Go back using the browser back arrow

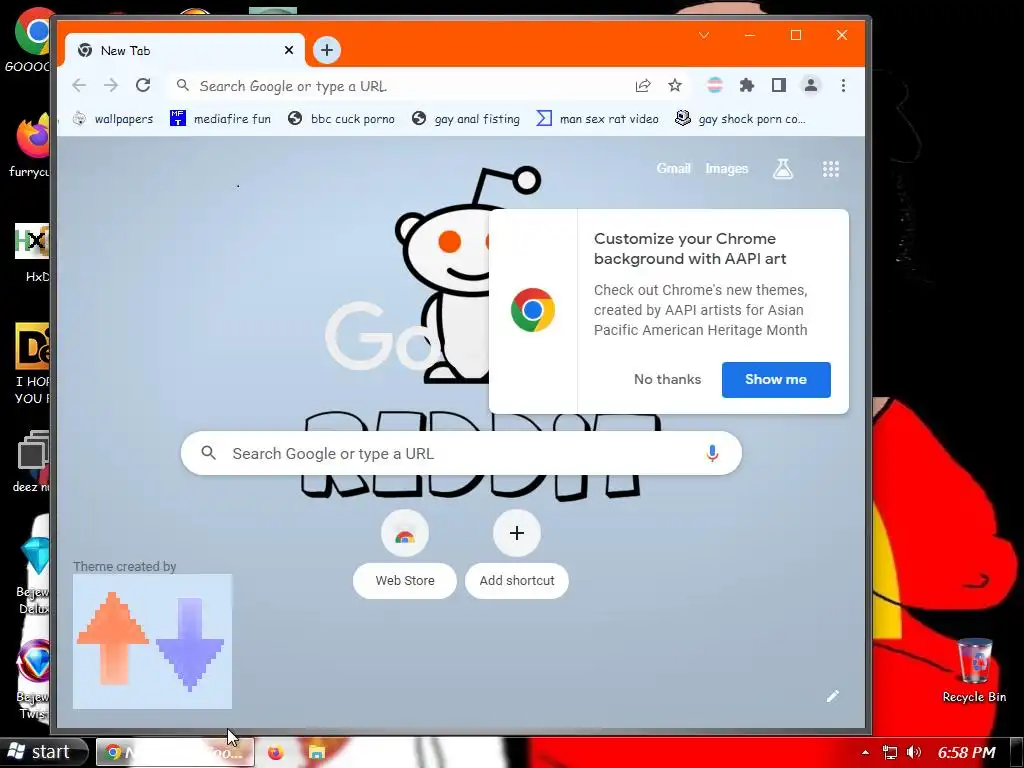pos(79,86)
